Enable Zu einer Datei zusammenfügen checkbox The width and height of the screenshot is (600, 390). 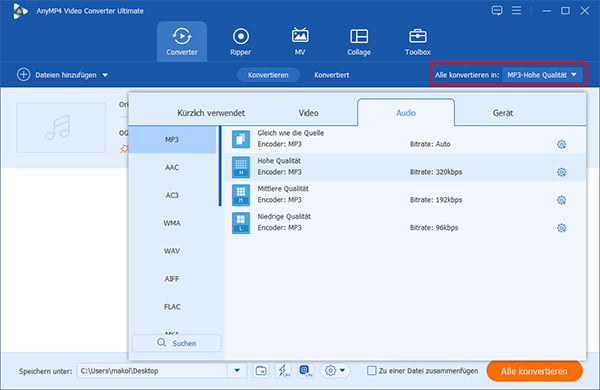click(x=371, y=370)
